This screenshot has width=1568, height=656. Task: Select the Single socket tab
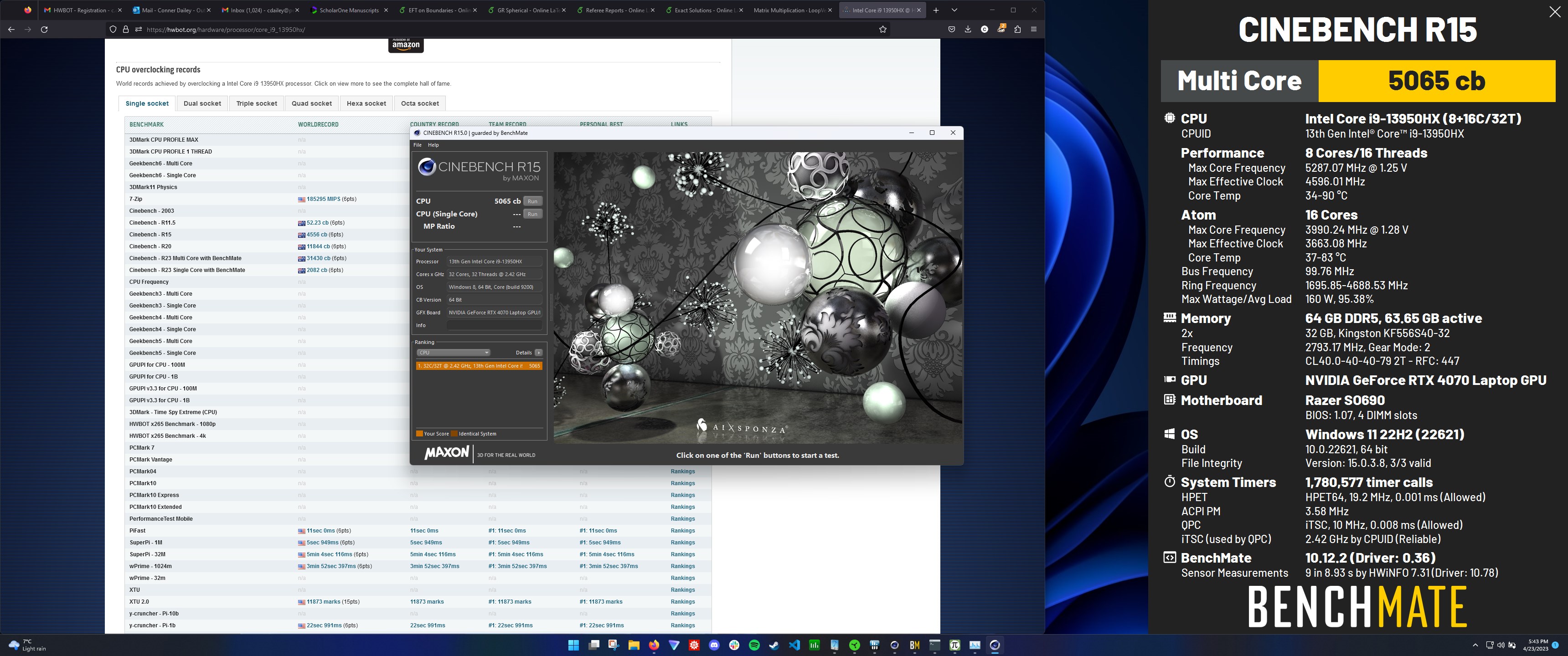click(147, 103)
